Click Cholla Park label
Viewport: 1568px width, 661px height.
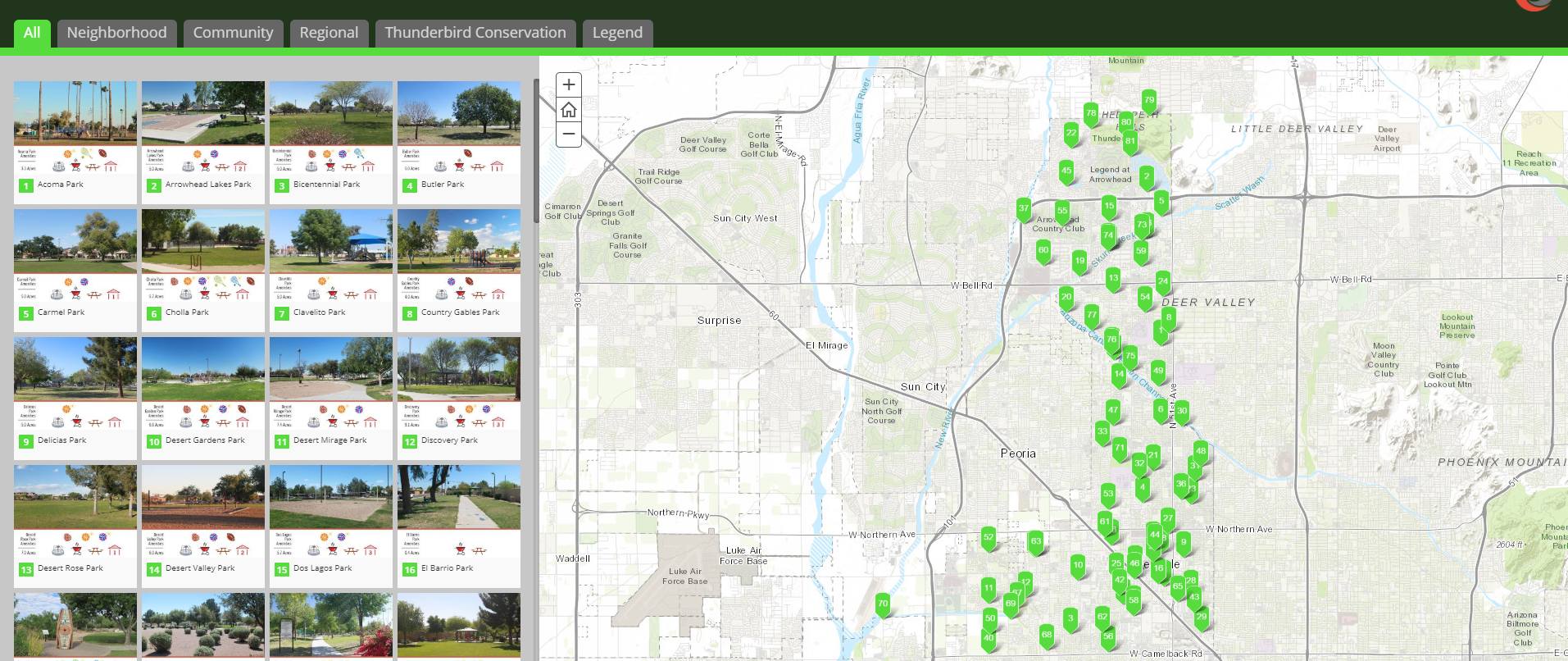click(x=187, y=312)
